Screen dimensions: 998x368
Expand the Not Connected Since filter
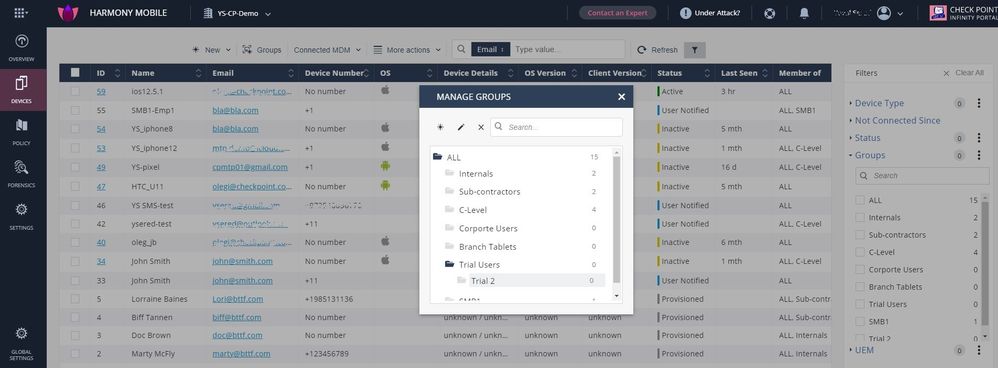(897, 120)
